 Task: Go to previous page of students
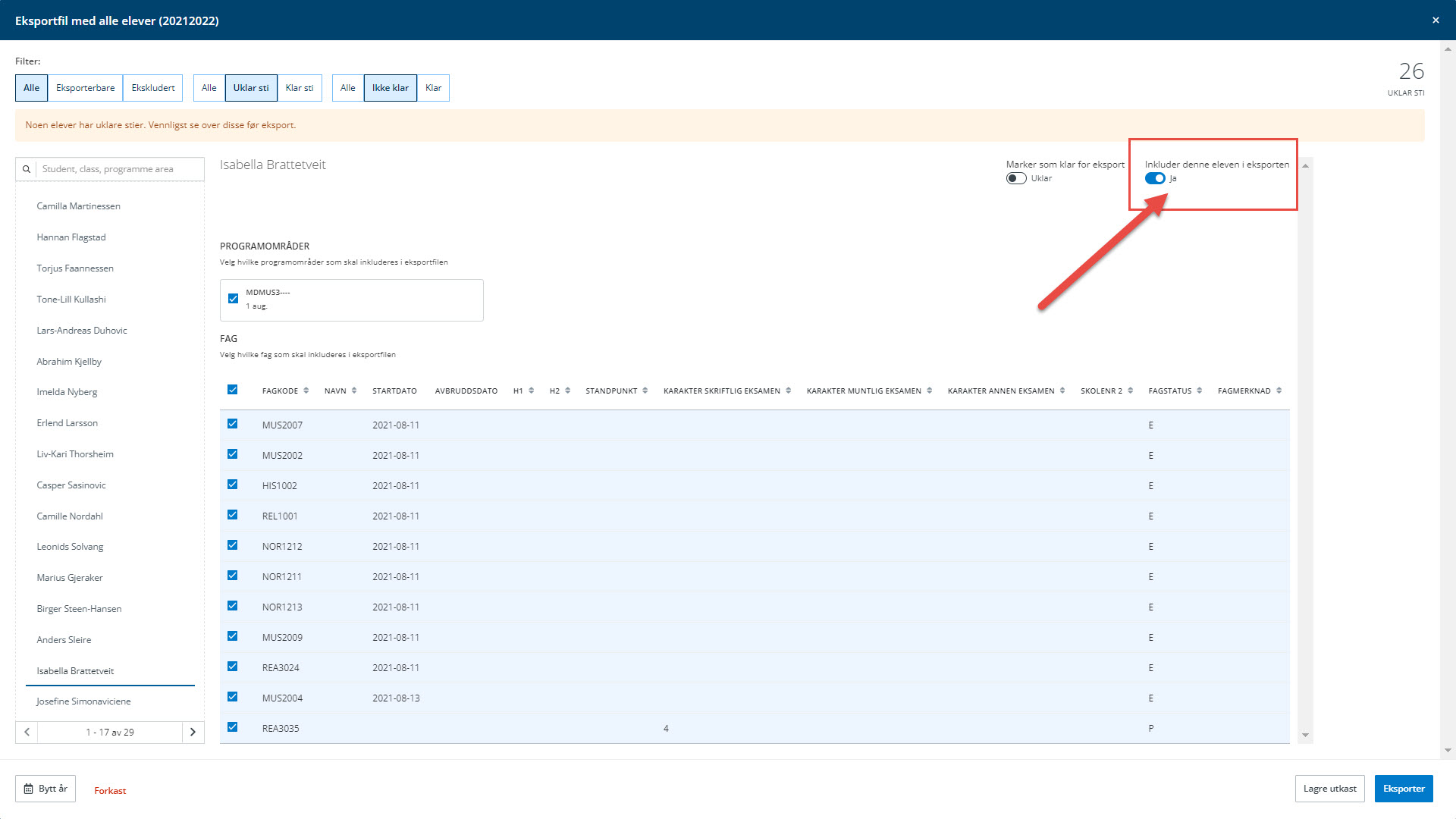(27, 732)
